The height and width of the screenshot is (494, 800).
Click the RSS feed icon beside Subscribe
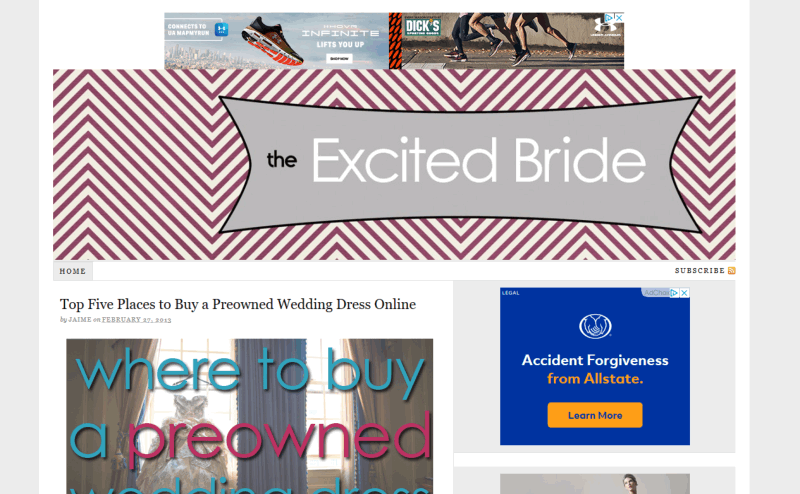(x=732, y=270)
